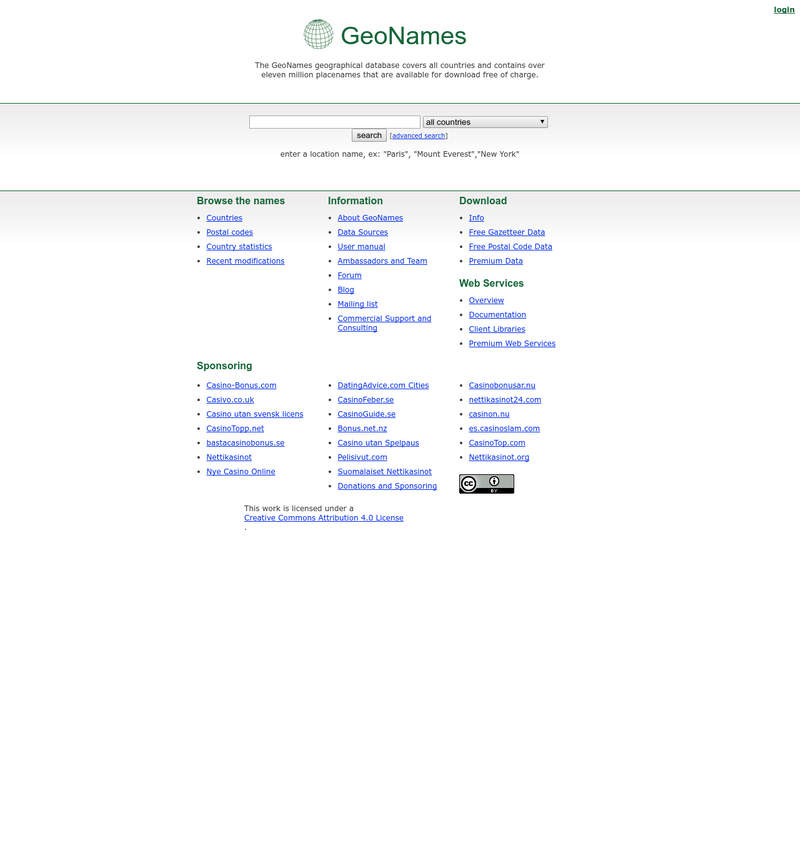Viewport: 800px width, 842px height.
Task: Visit the Forum link
Action: point(349,275)
